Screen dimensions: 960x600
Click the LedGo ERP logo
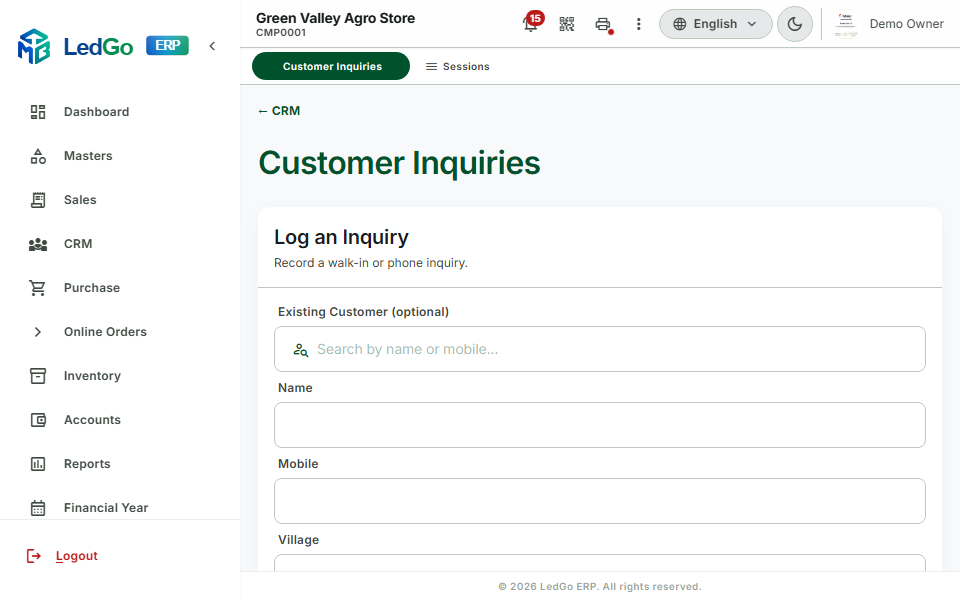click(x=103, y=46)
